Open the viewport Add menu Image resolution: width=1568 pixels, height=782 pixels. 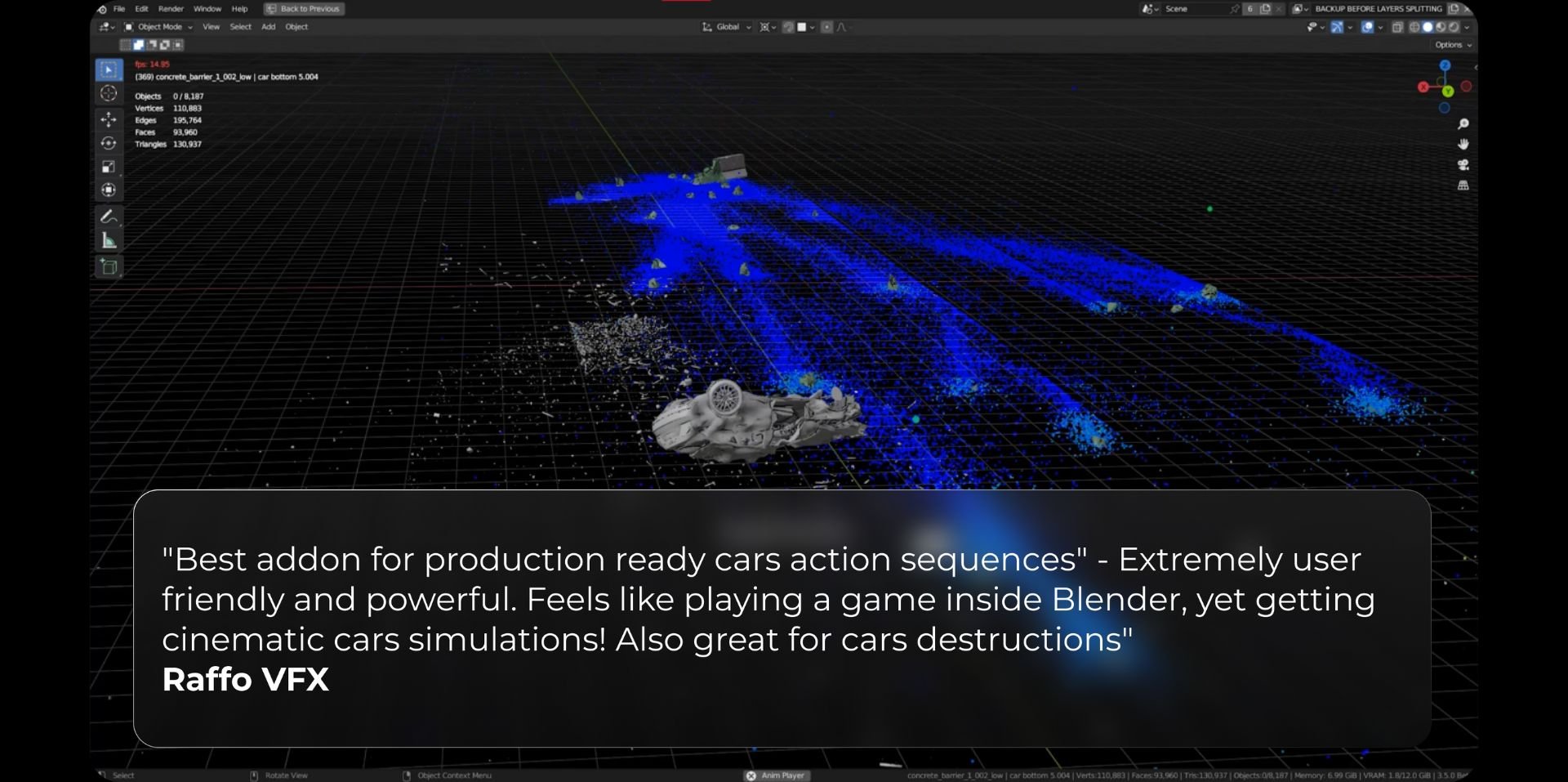click(269, 27)
